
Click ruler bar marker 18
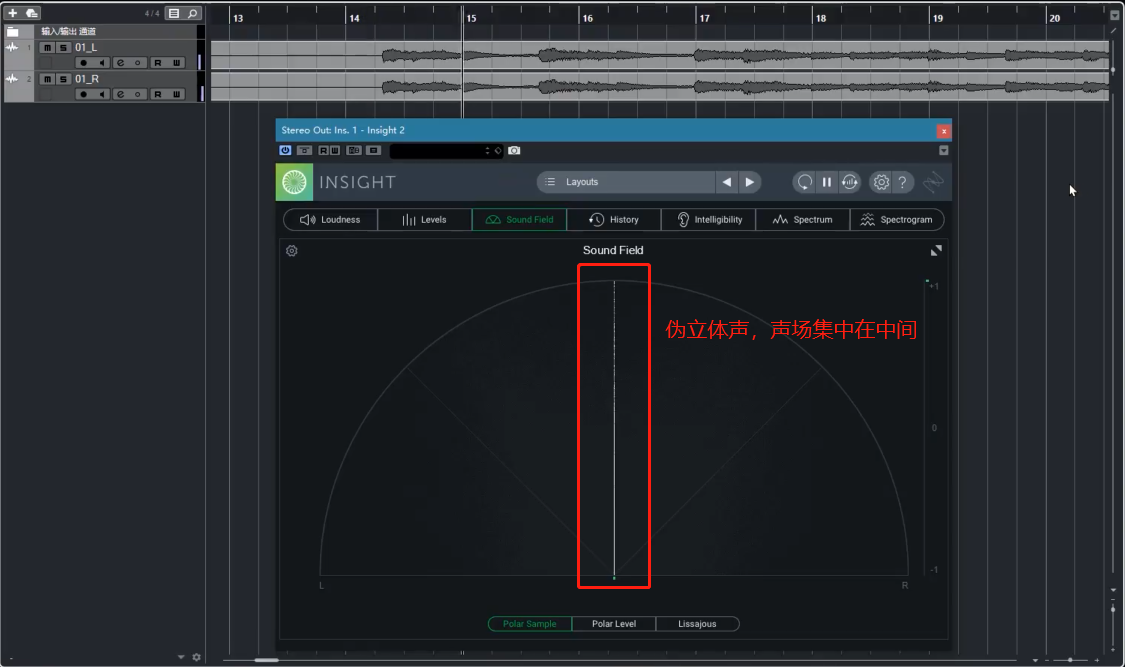coord(820,18)
